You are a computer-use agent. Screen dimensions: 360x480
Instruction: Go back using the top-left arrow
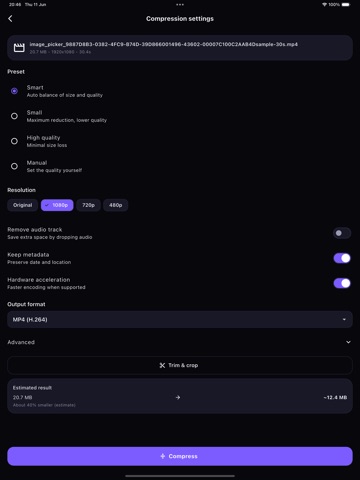point(10,19)
